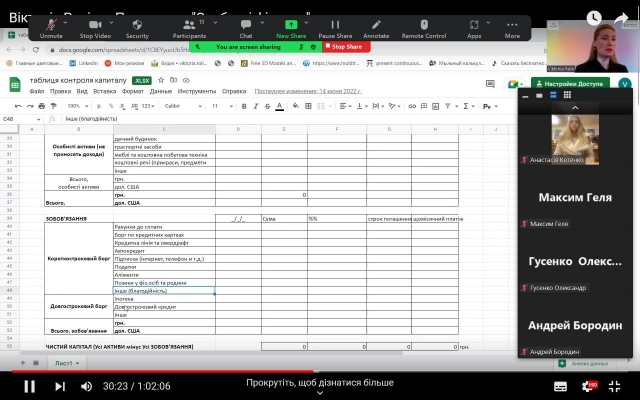Open the 100% zoom dropdown
The width and height of the screenshot is (640, 400).
pyautogui.click(x=78, y=106)
